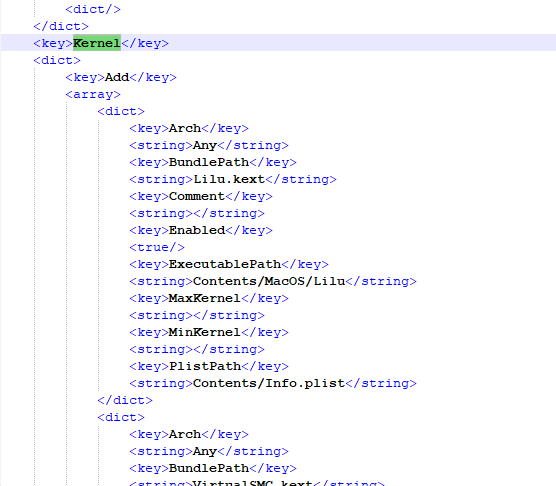Select the highlighted word Kernel

tap(97, 43)
